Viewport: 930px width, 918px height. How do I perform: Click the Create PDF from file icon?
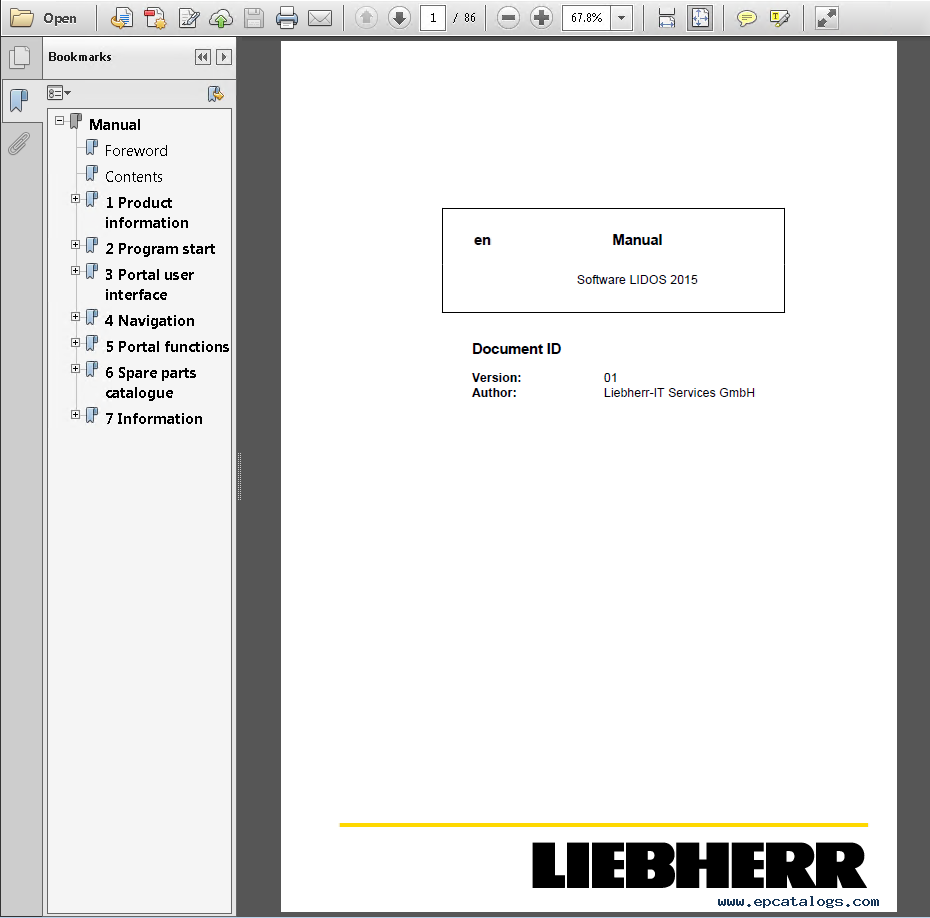coord(122,18)
